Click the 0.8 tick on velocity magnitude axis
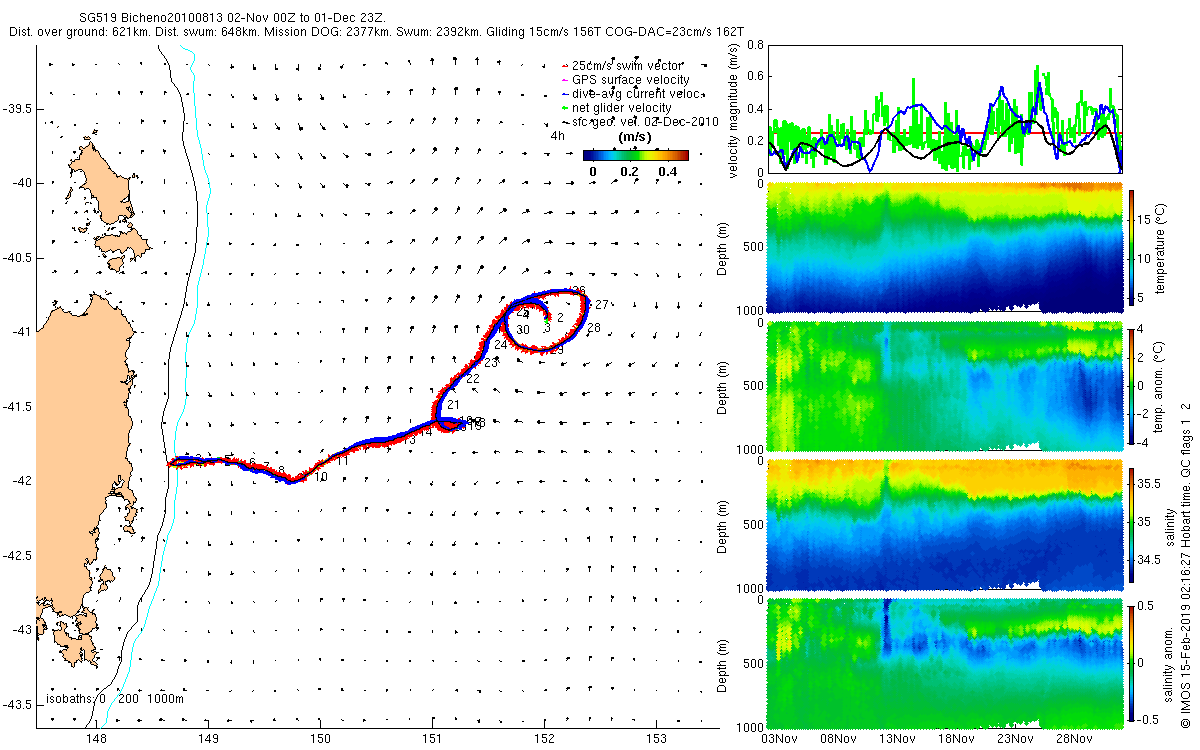This screenshot has height=750, width=1200. [x=755, y=45]
